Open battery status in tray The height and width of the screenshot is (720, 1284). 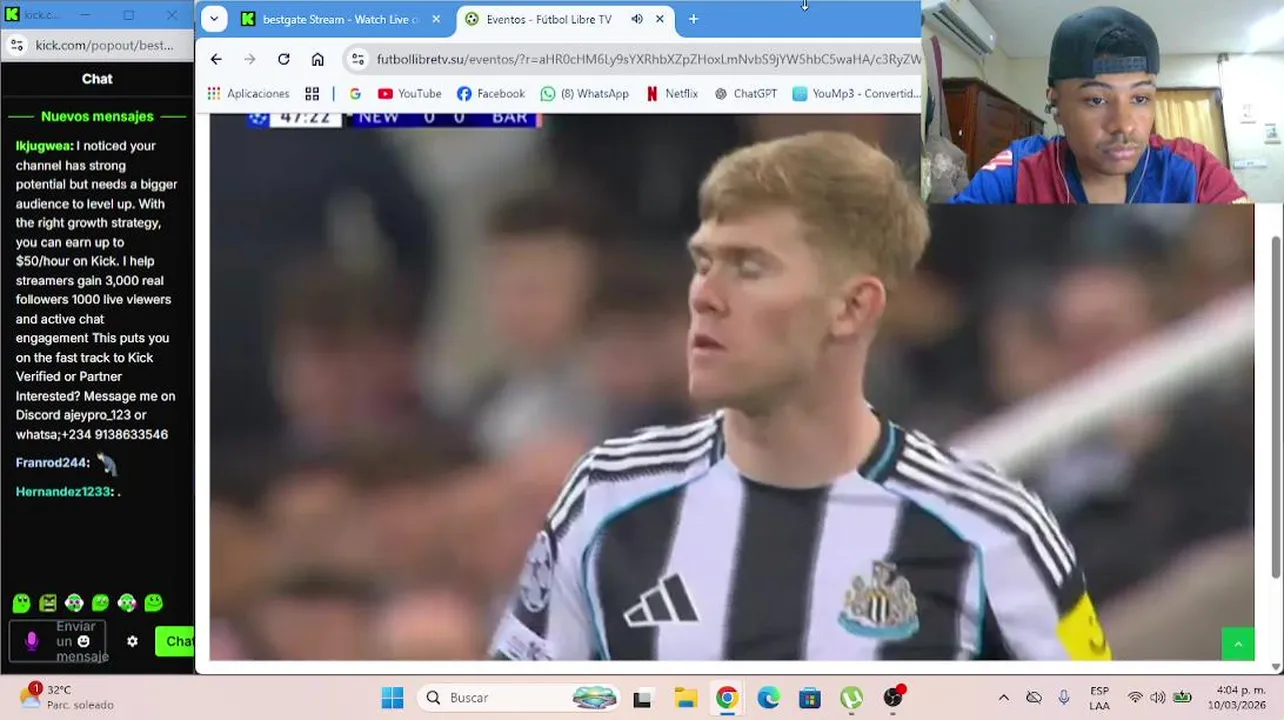(x=1182, y=697)
